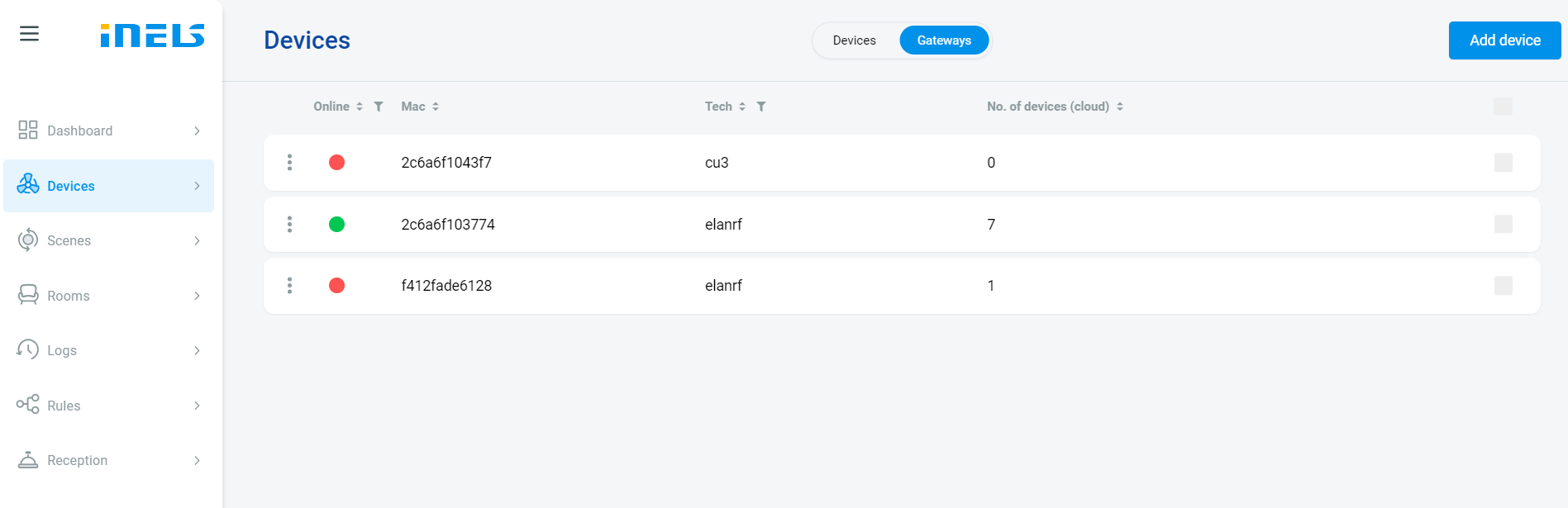The height and width of the screenshot is (508, 1568).
Task: Open three-dot menu for gateway 2c6a6f1043f7
Action: tap(289, 163)
